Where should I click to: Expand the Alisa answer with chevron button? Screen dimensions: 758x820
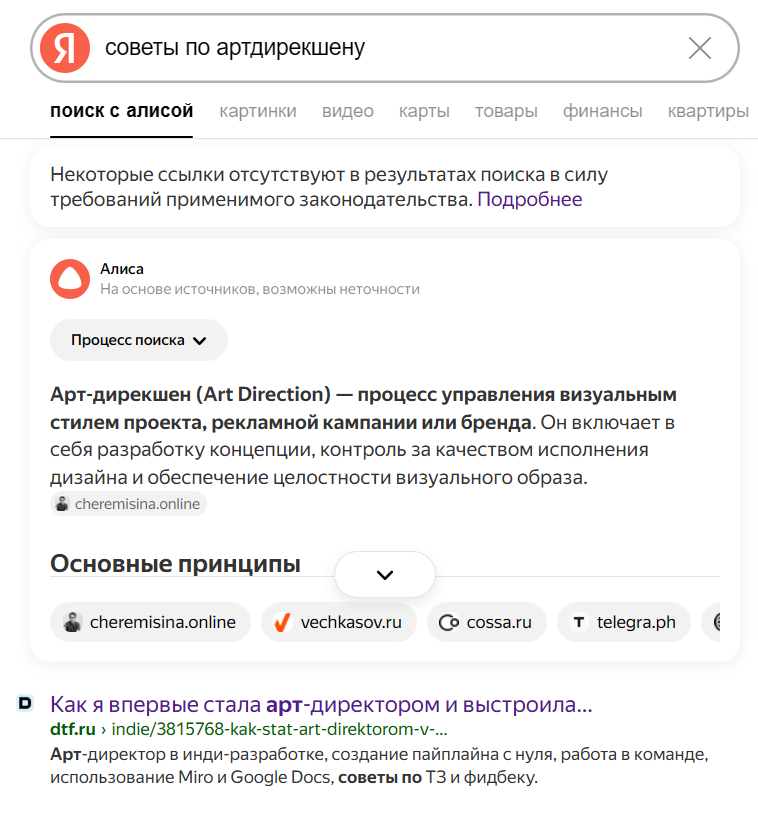pyautogui.click(x=385, y=575)
